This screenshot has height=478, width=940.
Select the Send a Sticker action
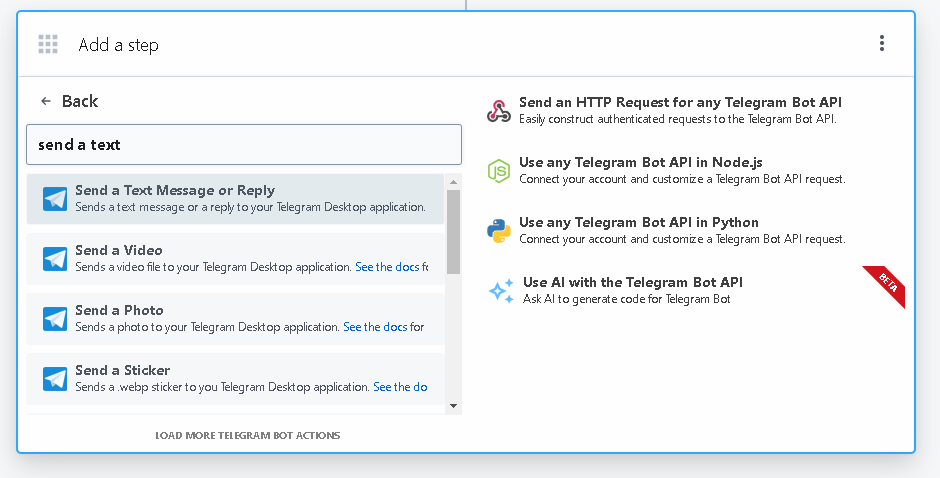coord(236,379)
